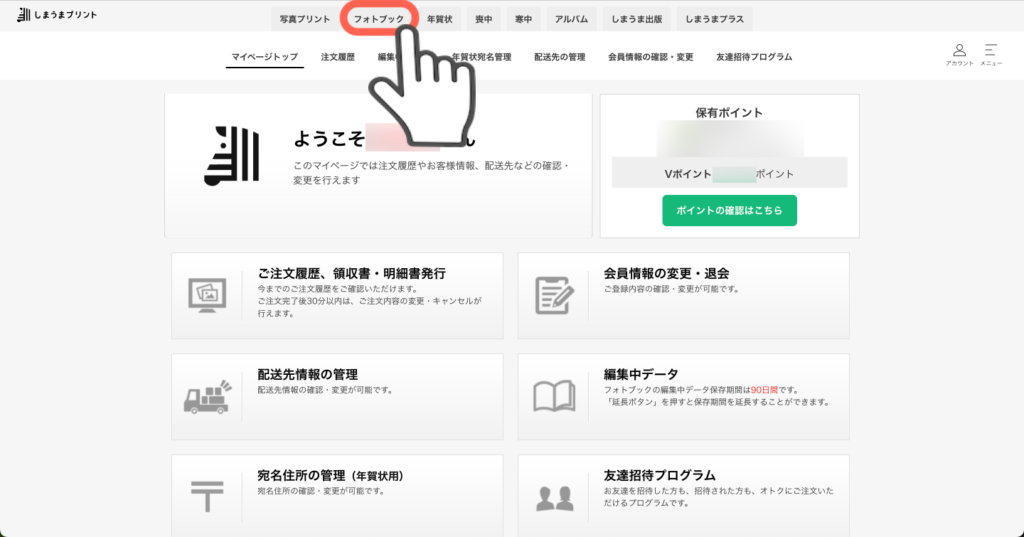Click the postal mark address icon
Image resolution: width=1024 pixels, height=537 pixels.
pyautogui.click(x=207, y=496)
